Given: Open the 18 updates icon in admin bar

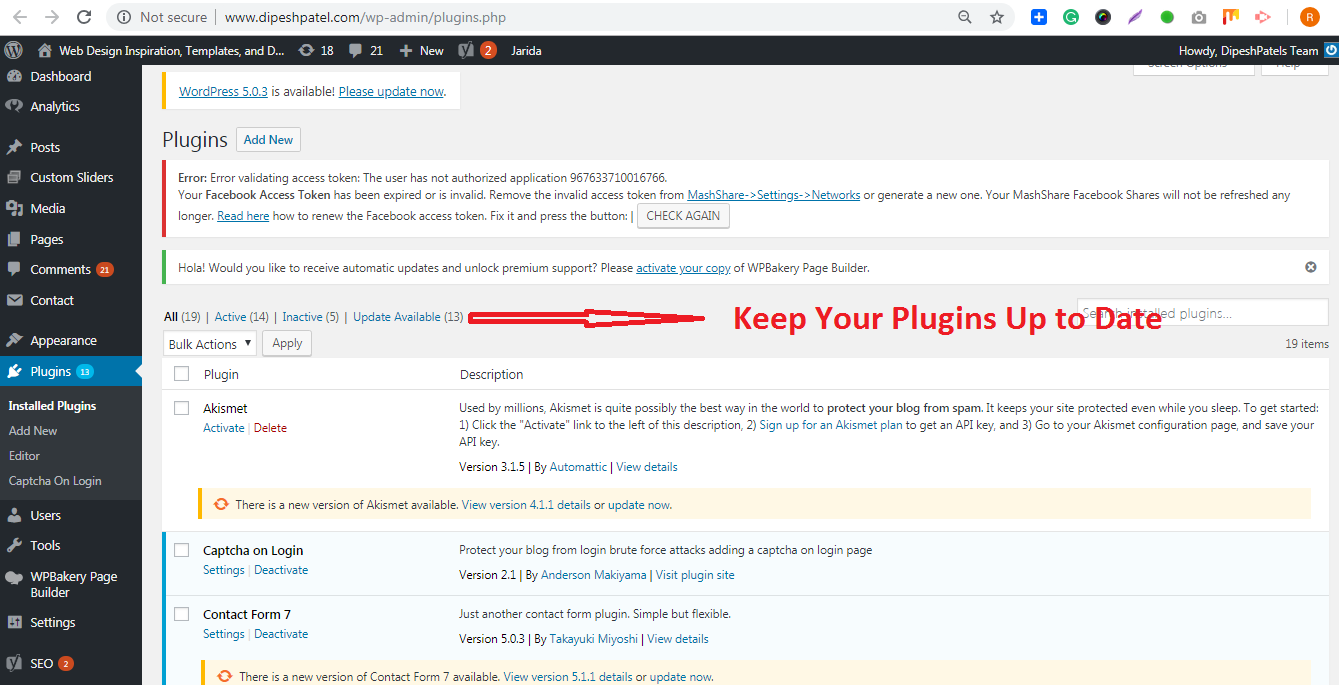Looking at the screenshot, I should pyautogui.click(x=316, y=50).
